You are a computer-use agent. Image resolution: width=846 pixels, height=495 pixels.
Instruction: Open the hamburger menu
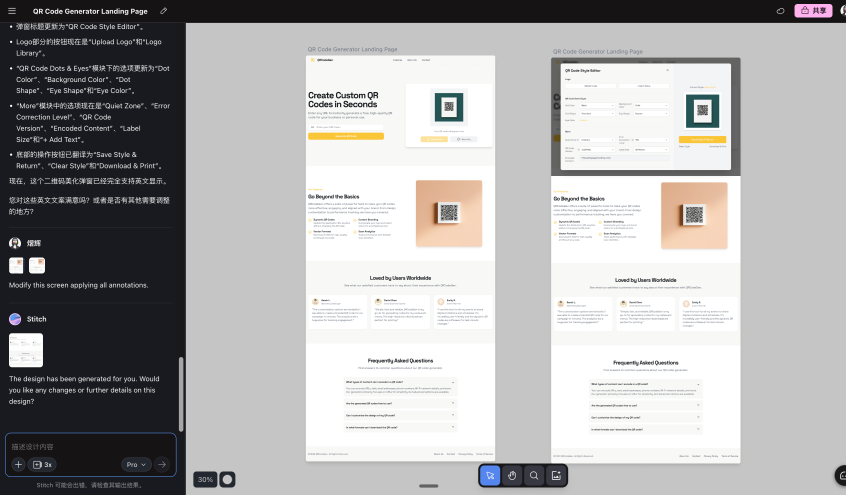pyautogui.click(x=10, y=10)
